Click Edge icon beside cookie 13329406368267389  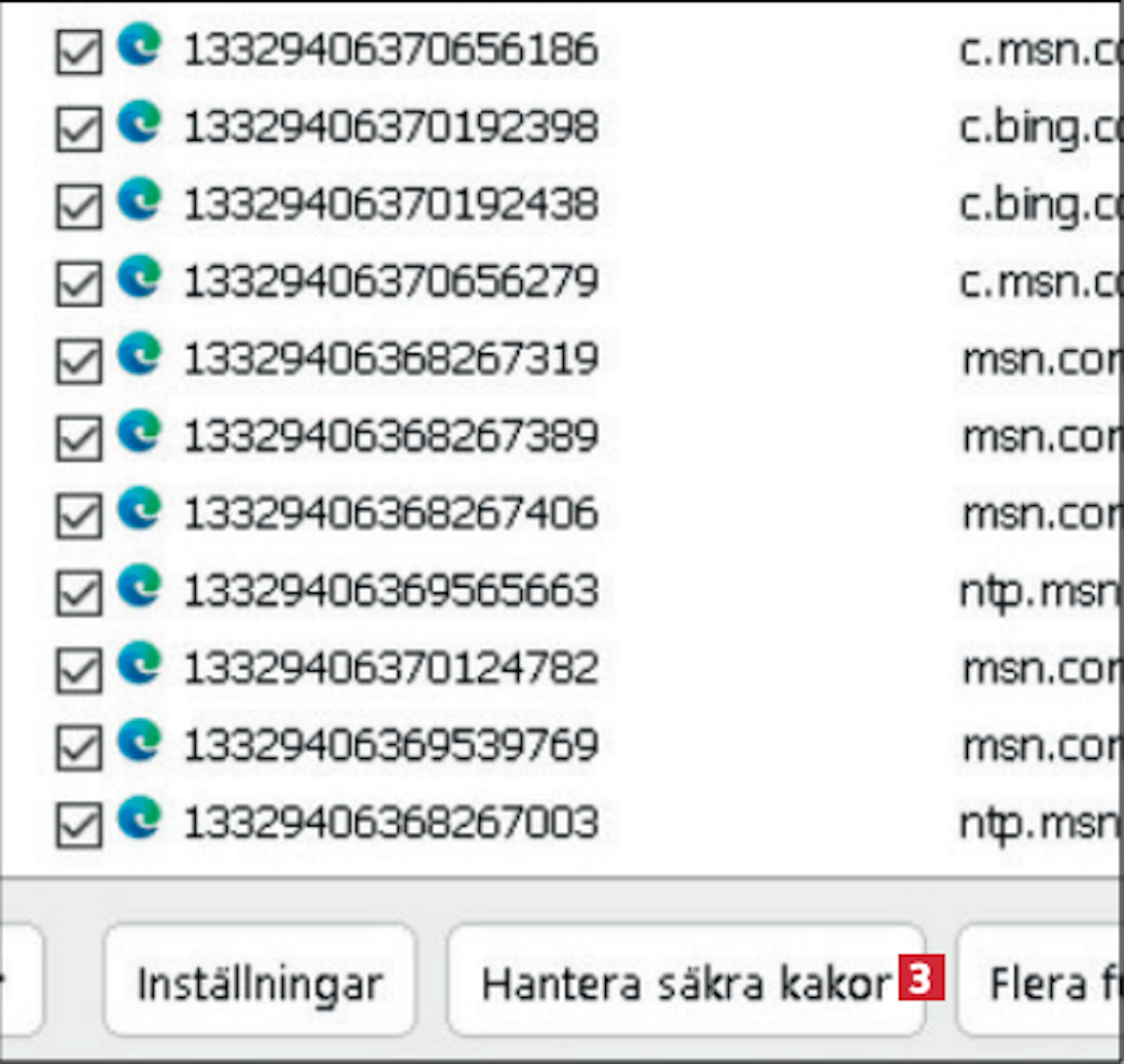[139, 431]
